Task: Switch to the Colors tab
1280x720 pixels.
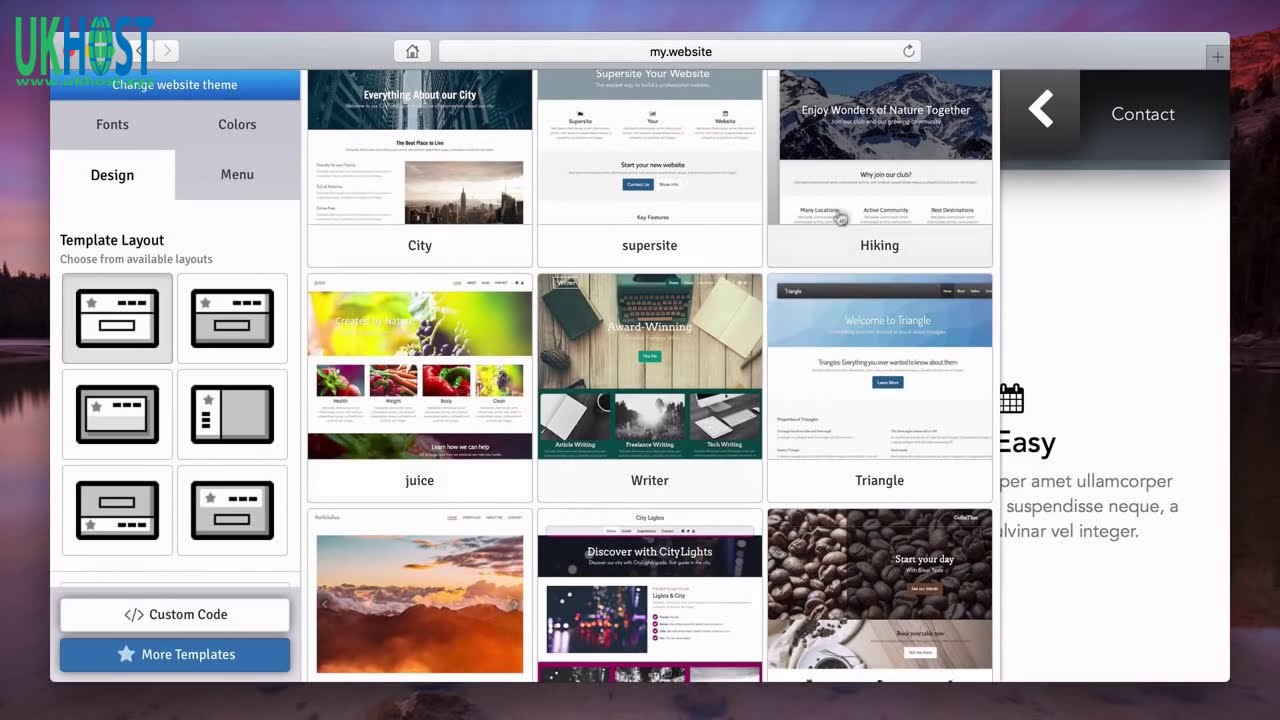Action: pyautogui.click(x=237, y=124)
